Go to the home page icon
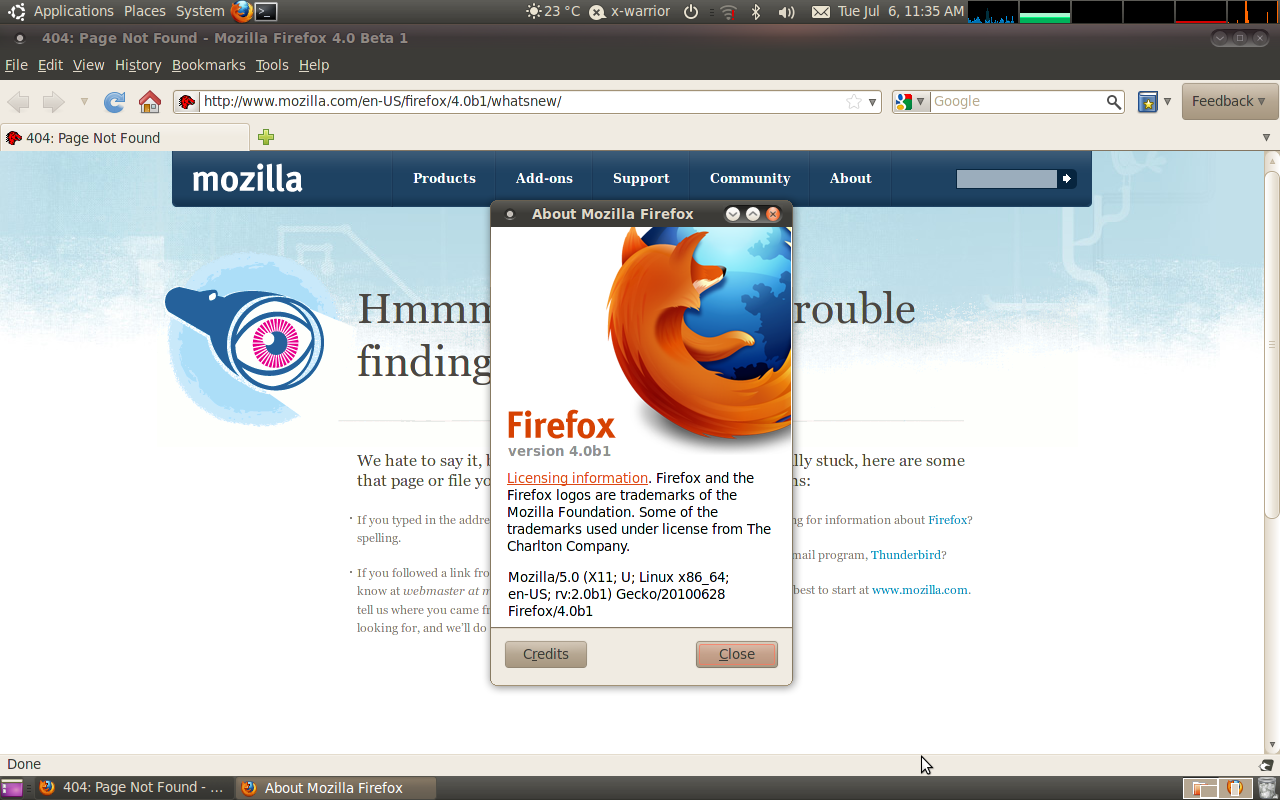The height and width of the screenshot is (800, 1280). (150, 101)
